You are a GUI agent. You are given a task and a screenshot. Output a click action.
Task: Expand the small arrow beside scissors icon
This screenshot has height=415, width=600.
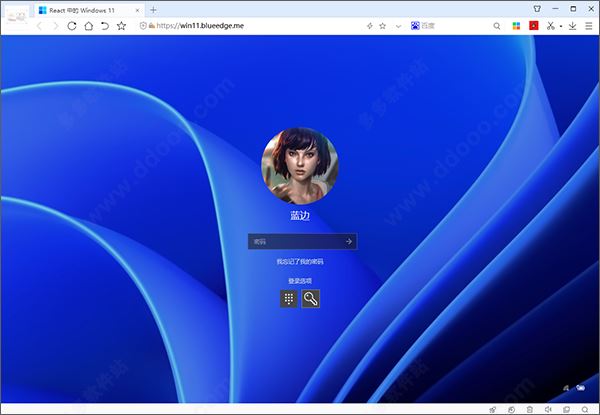(561, 26)
